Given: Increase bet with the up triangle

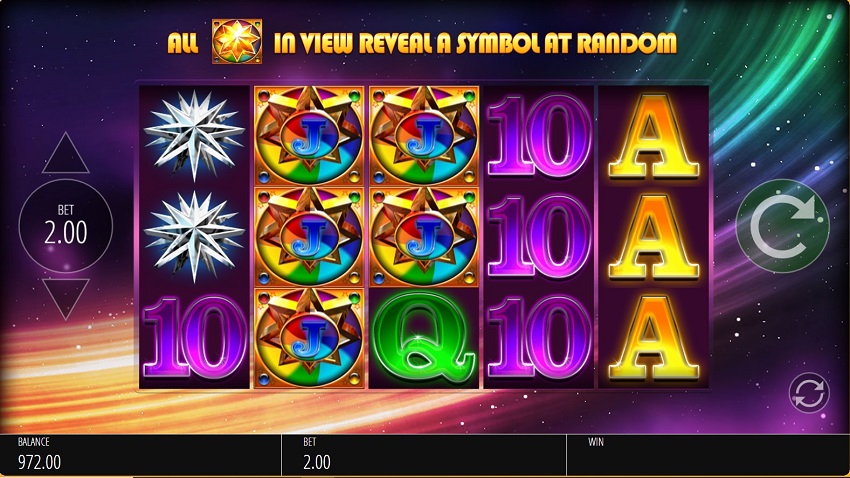Looking at the screenshot, I should click(66, 153).
